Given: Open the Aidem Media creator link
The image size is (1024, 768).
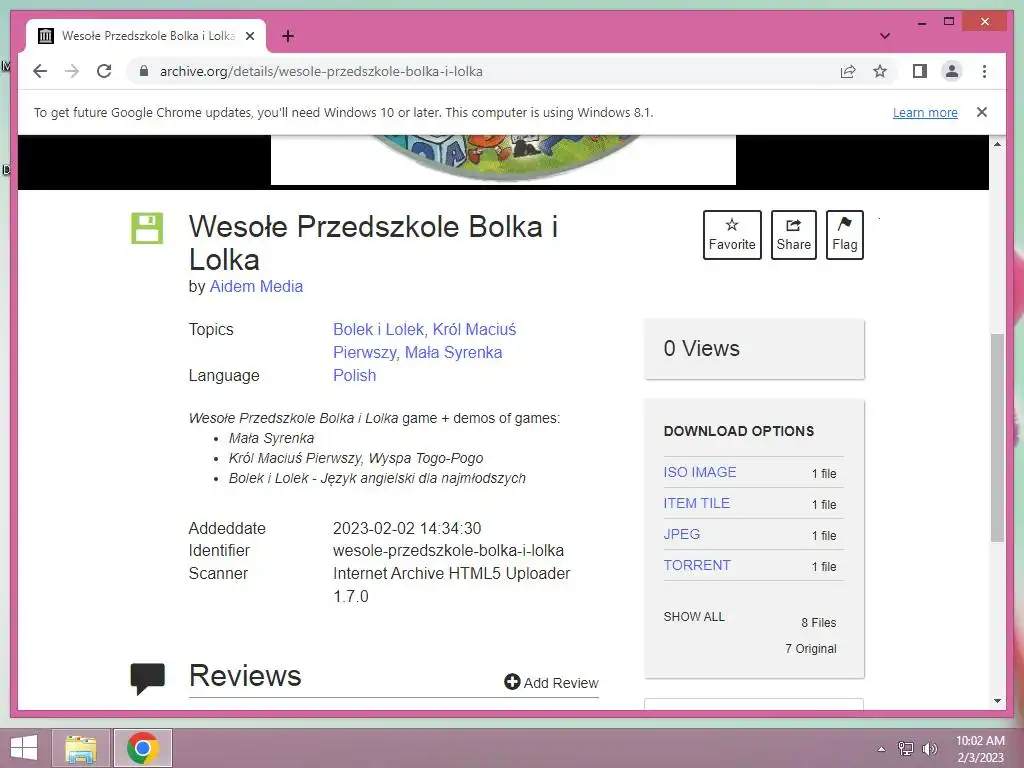Looking at the screenshot, I should 256,286.
